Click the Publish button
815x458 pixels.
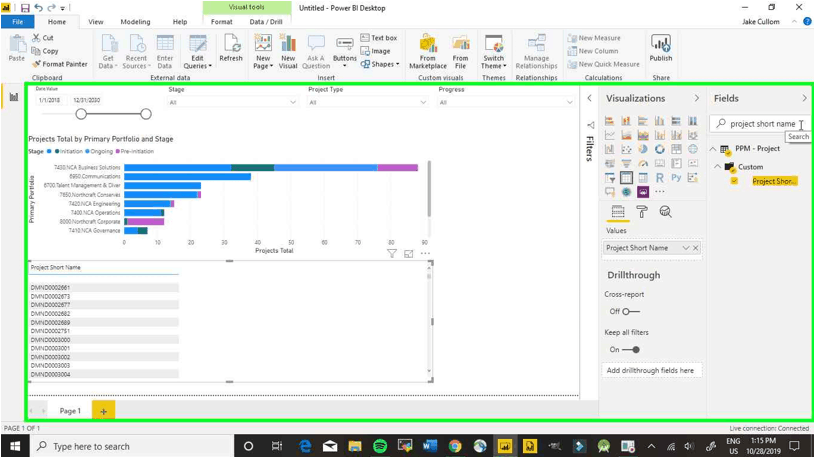pyautogui.click(x=661, y=49)
